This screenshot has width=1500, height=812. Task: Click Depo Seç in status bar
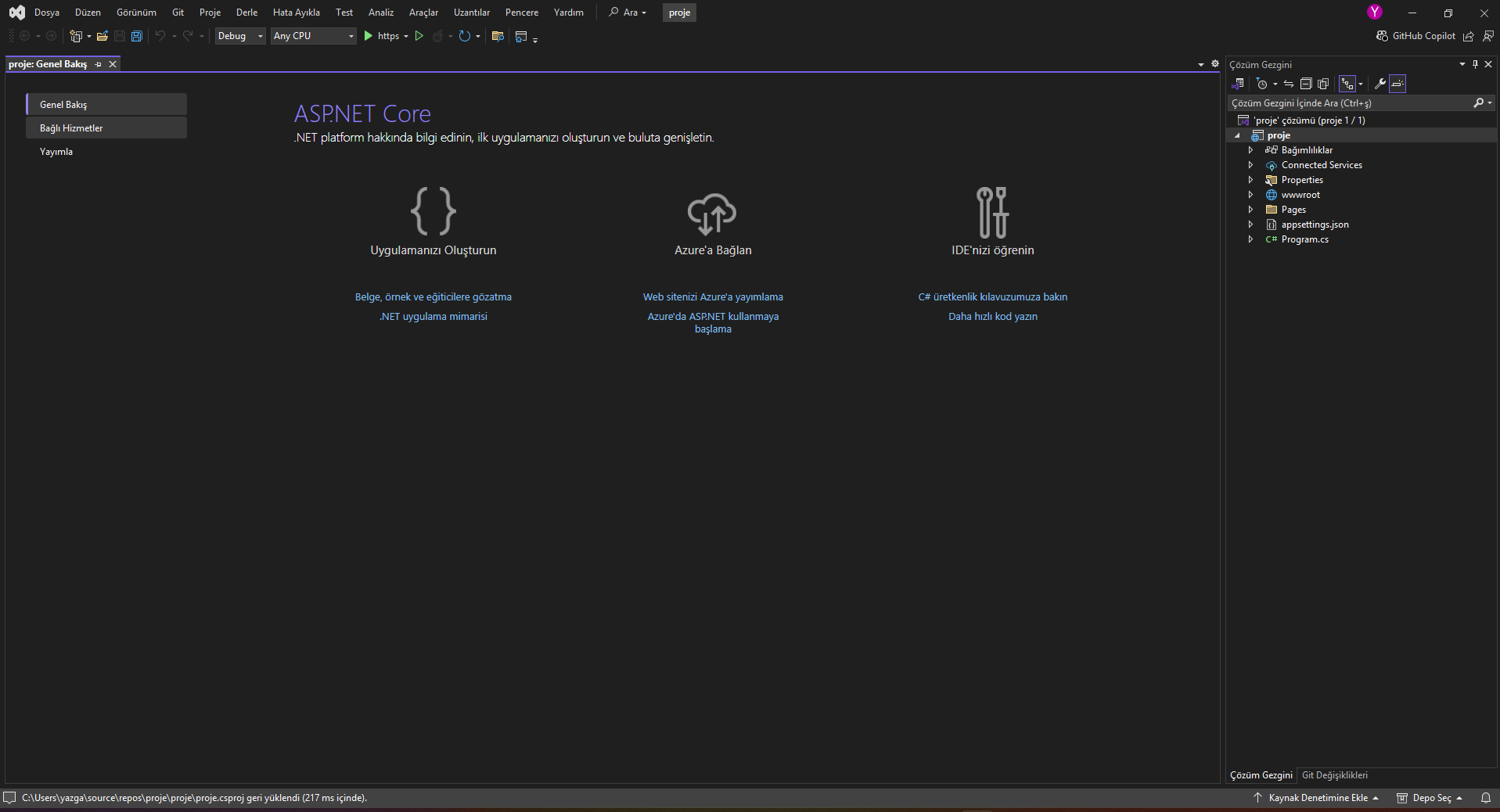point(1430,798)
